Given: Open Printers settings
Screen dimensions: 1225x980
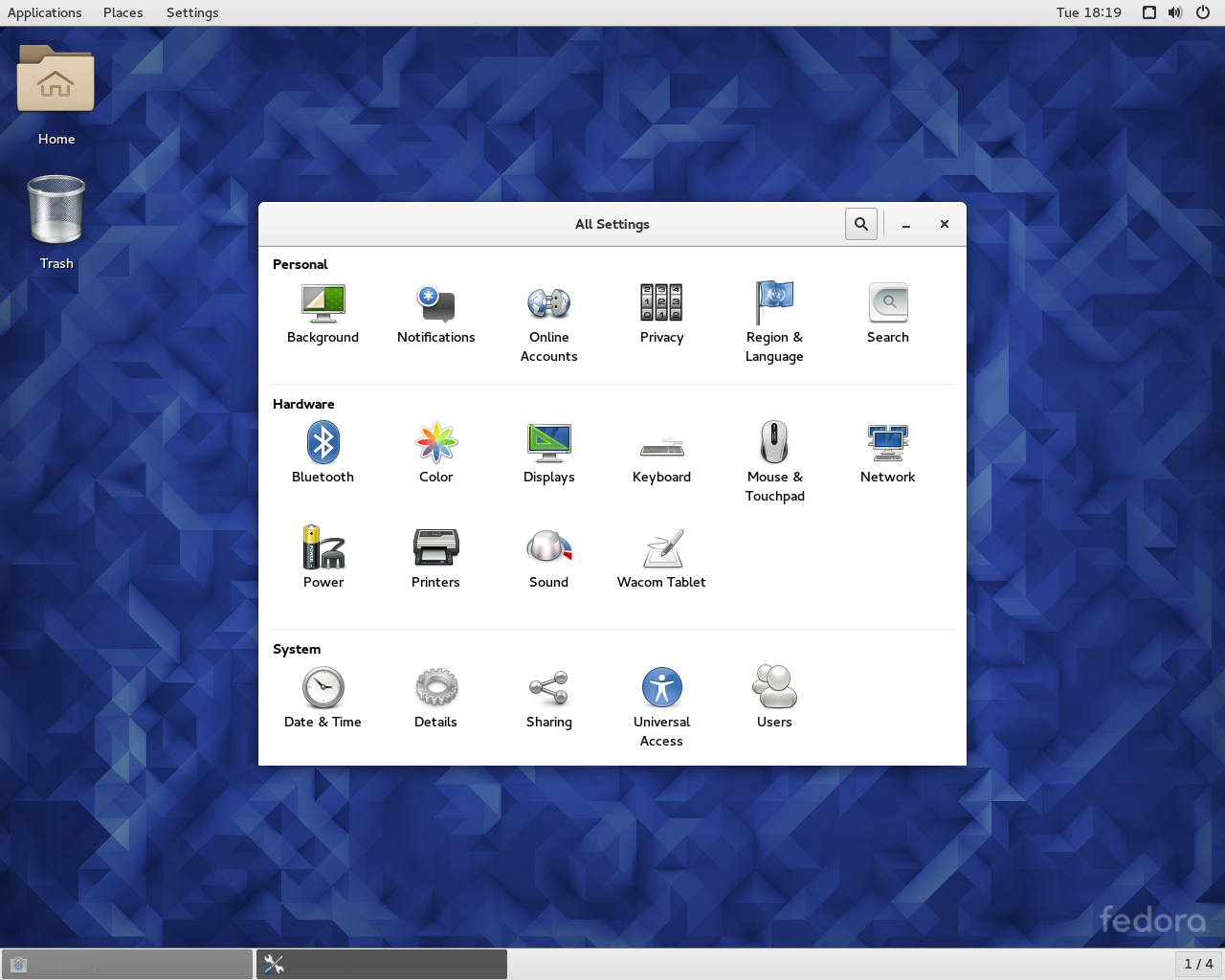Looking at the screenshot, I should coord(436,558).
